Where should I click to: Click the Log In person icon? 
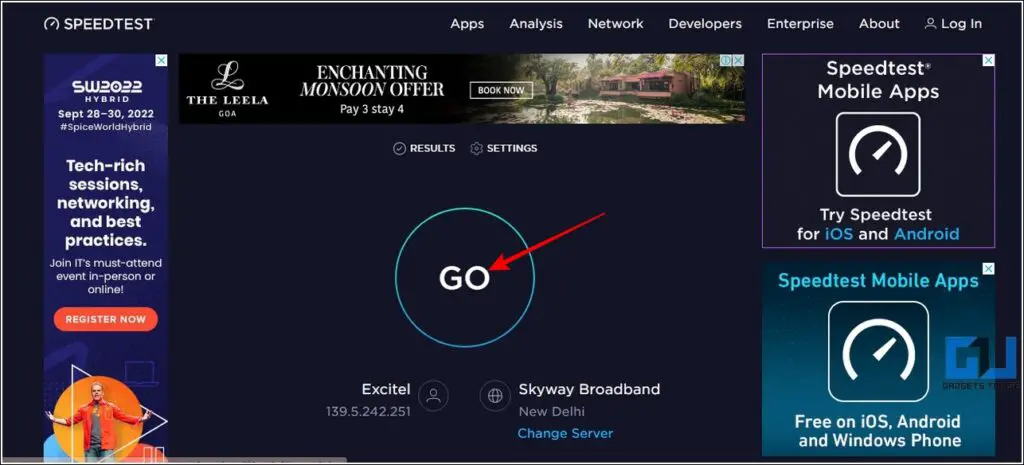(931, 24)
